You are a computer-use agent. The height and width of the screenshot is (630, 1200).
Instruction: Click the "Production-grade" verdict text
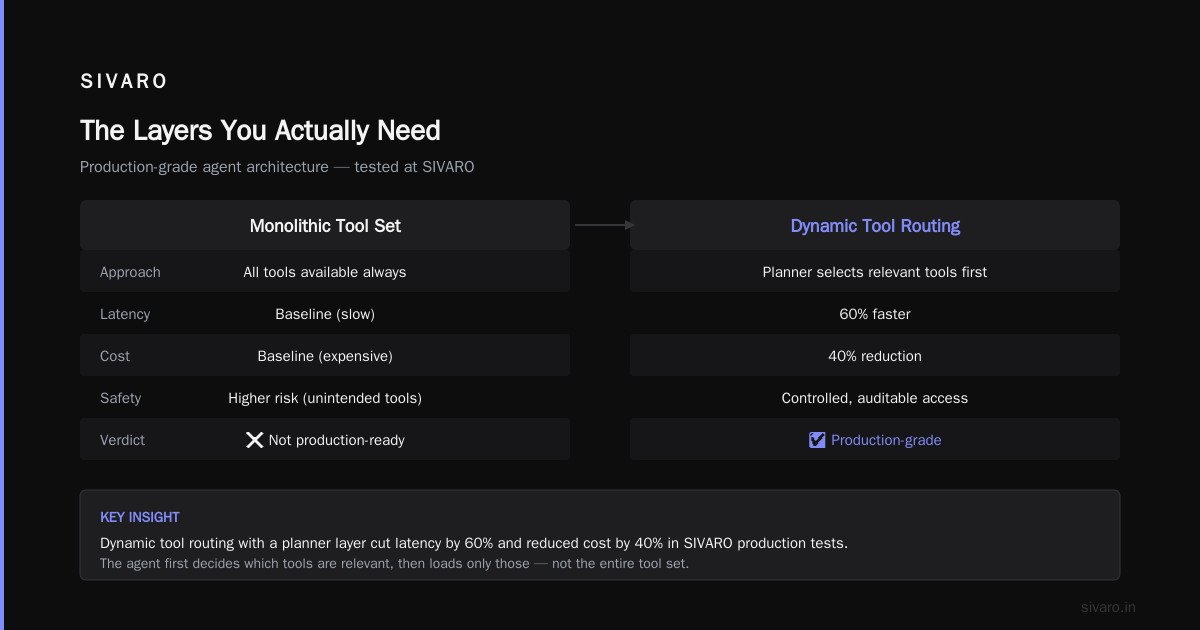(x=886, y=440)
